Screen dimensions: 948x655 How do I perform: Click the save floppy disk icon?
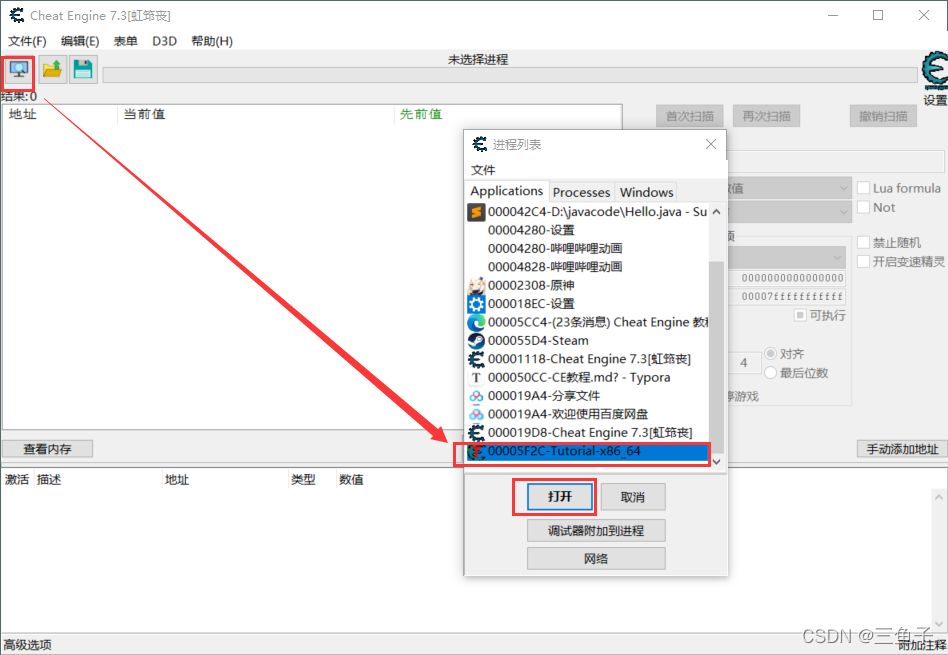tap(83, 70)
